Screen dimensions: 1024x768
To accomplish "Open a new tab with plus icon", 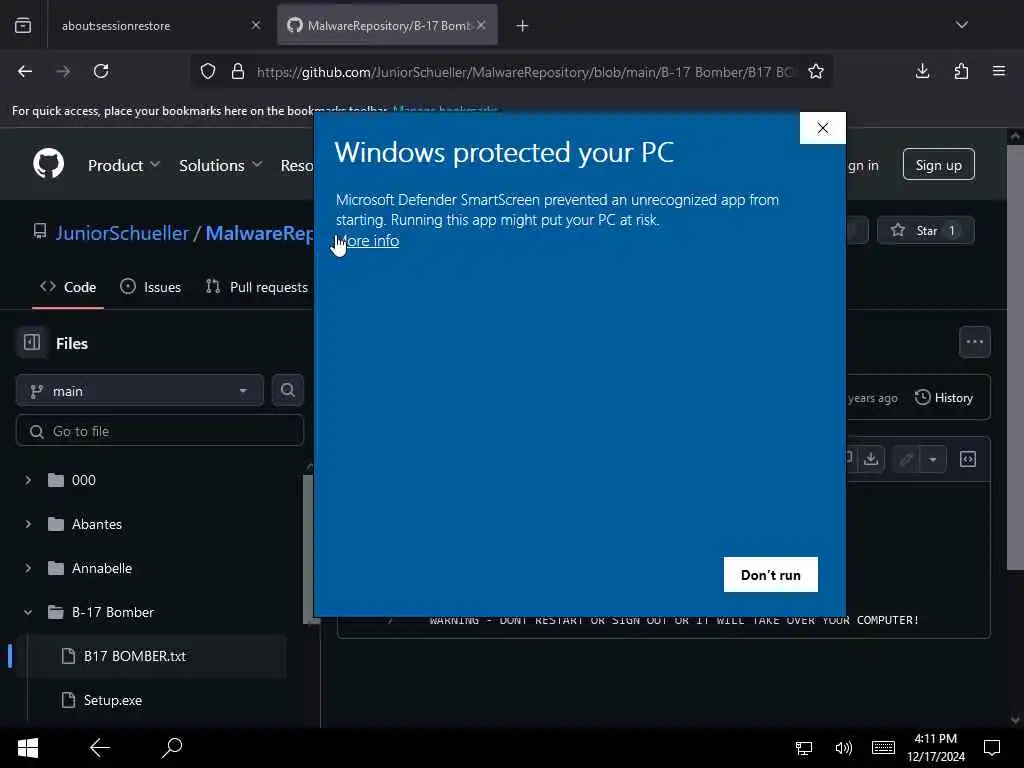I will tap(522, 25).
